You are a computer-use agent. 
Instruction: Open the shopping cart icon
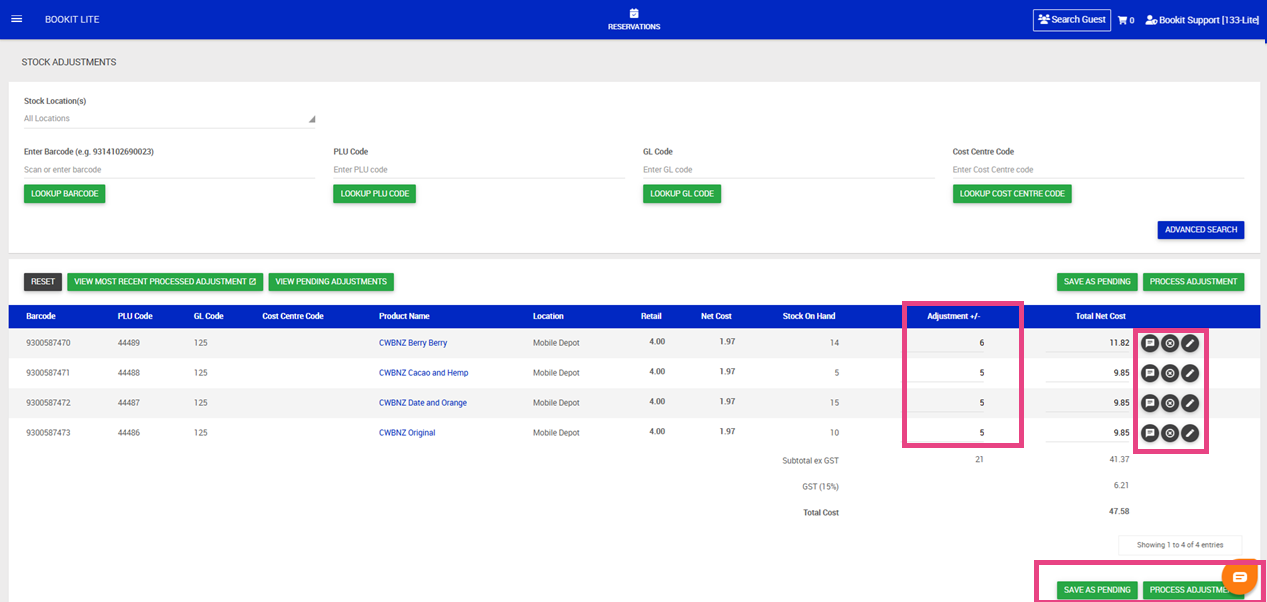coord(1122,20)
